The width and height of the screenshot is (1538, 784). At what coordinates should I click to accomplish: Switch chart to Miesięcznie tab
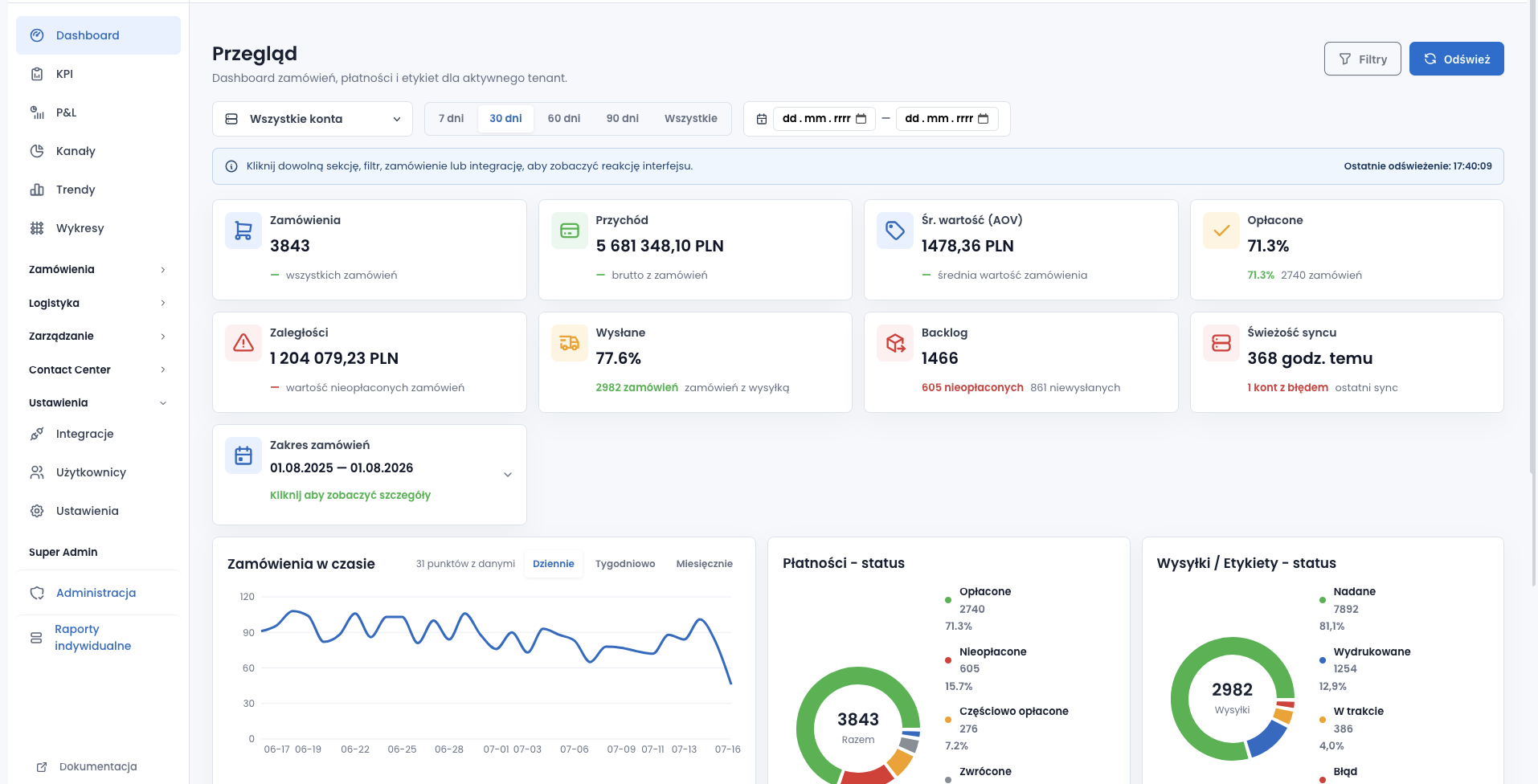point(705,564)
